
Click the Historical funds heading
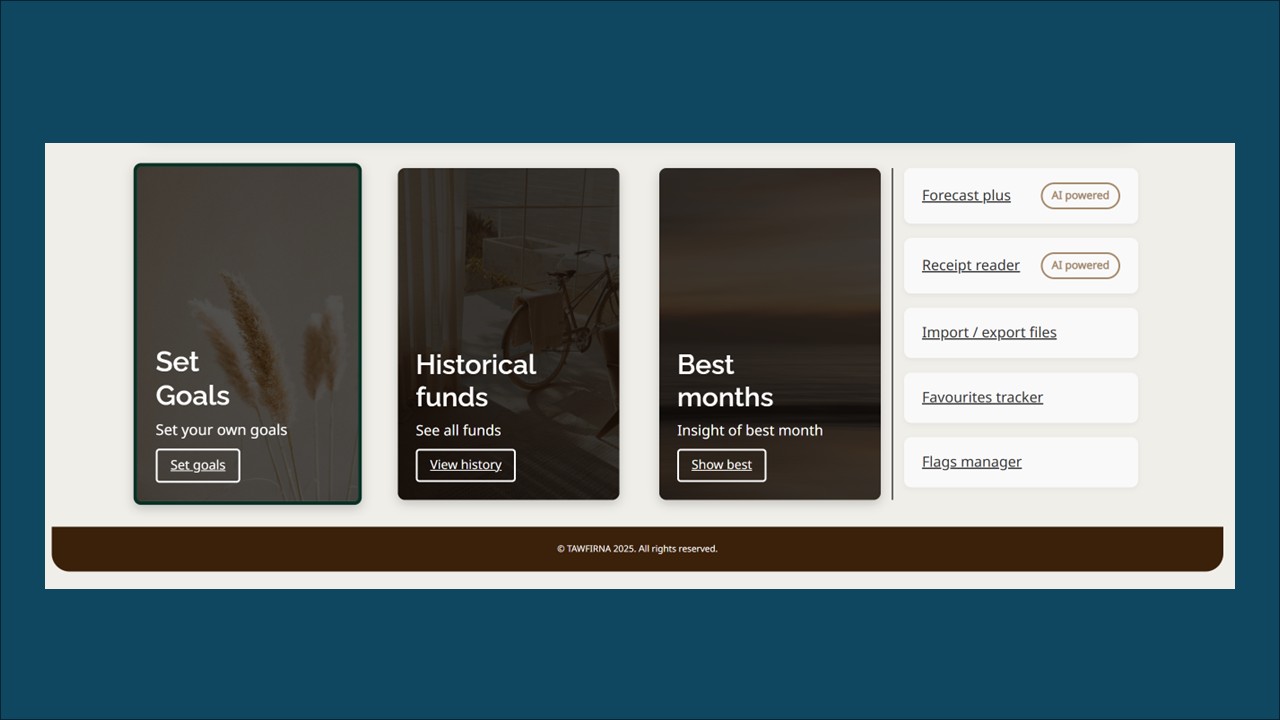[x=476, y=380]
